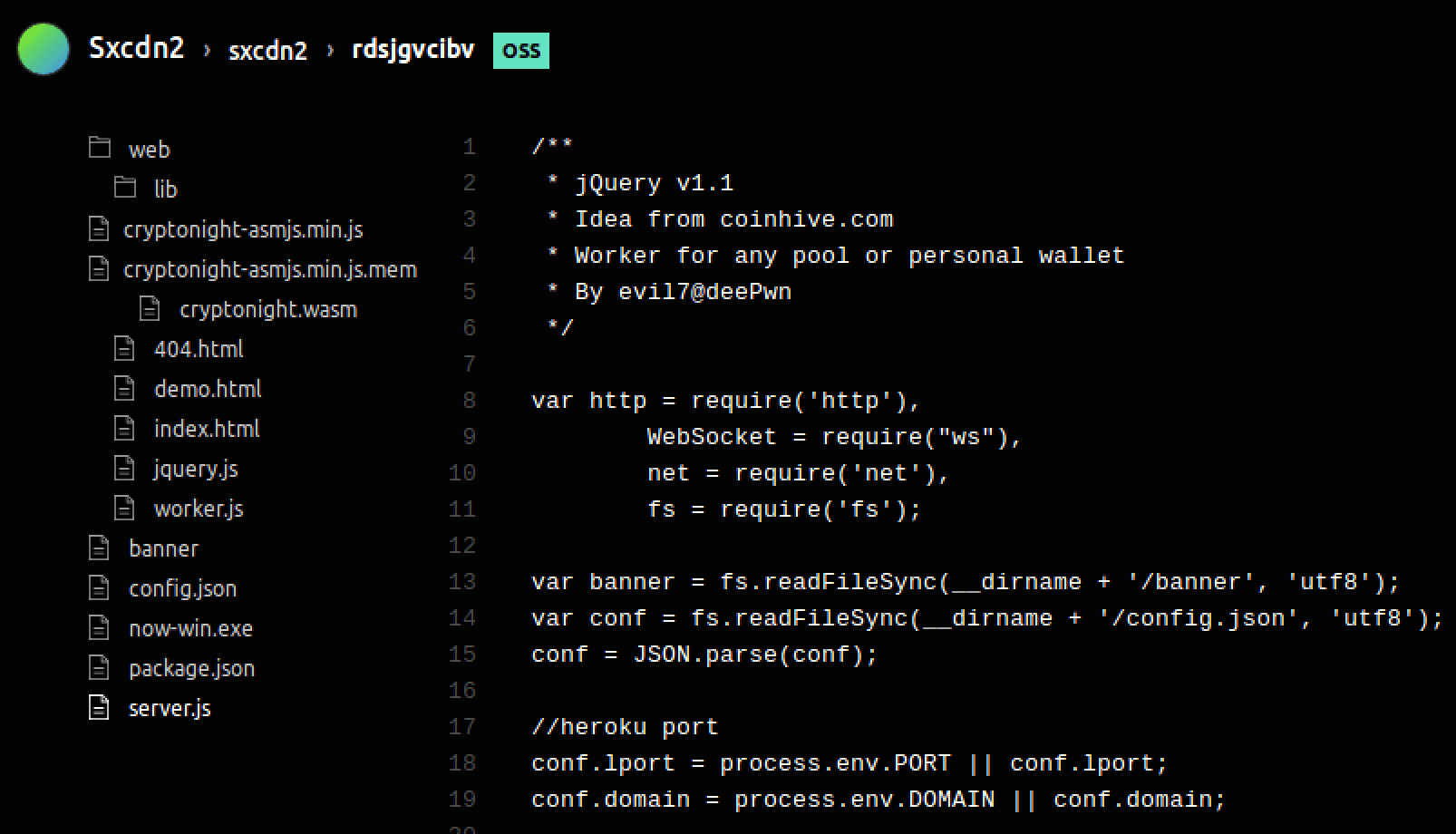Click the var http require line
Image resolution: width=1456 pixels, height=834 pixels.
726,401
